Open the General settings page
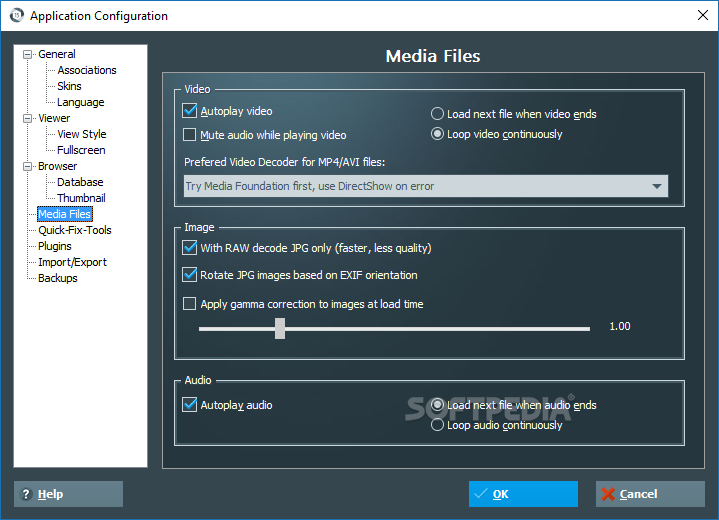This screenshot has height=520, width=719. tap(57, 54)
